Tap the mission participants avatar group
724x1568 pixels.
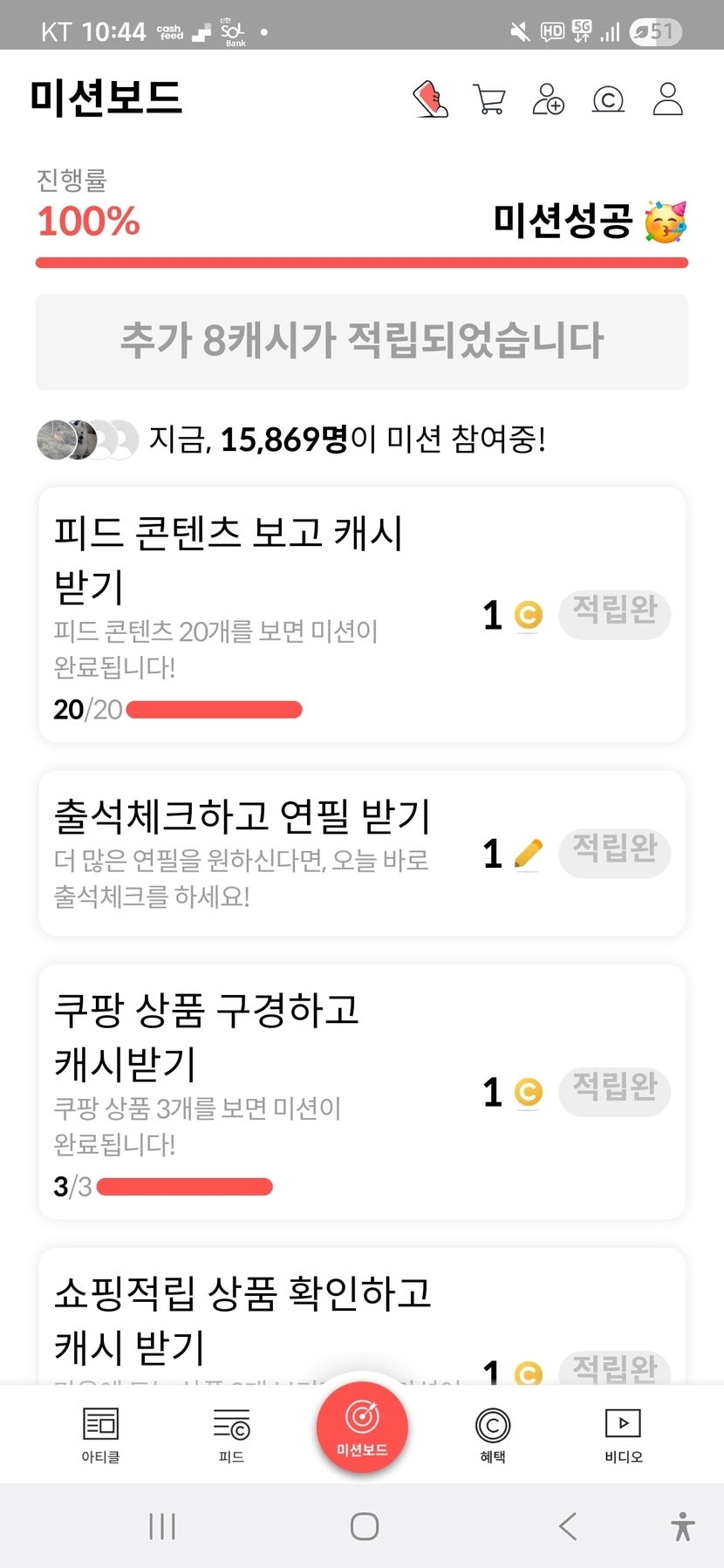87,440
